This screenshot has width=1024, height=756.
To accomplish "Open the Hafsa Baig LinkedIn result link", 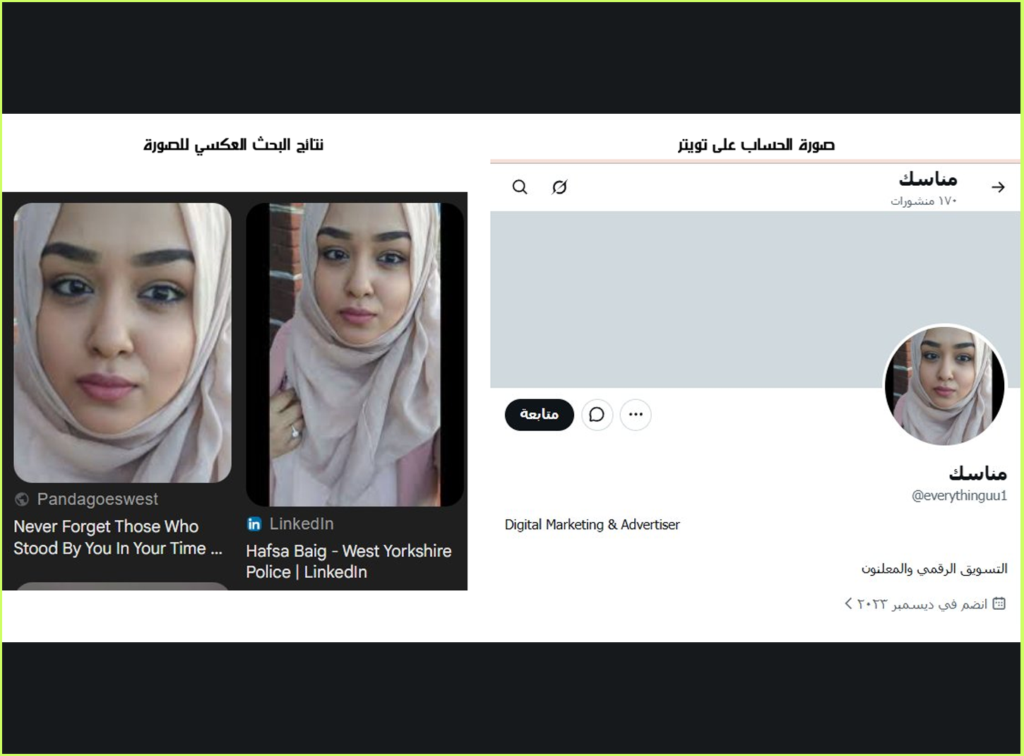I will (x=349, y=561).
